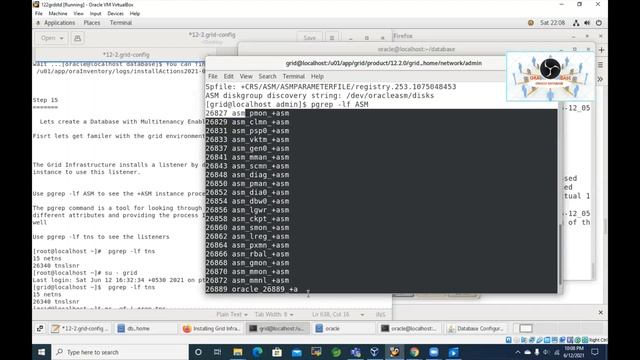Click the show-desktop icon in GNOME window list
Screen dimensions: 640x360
point(40,328)
